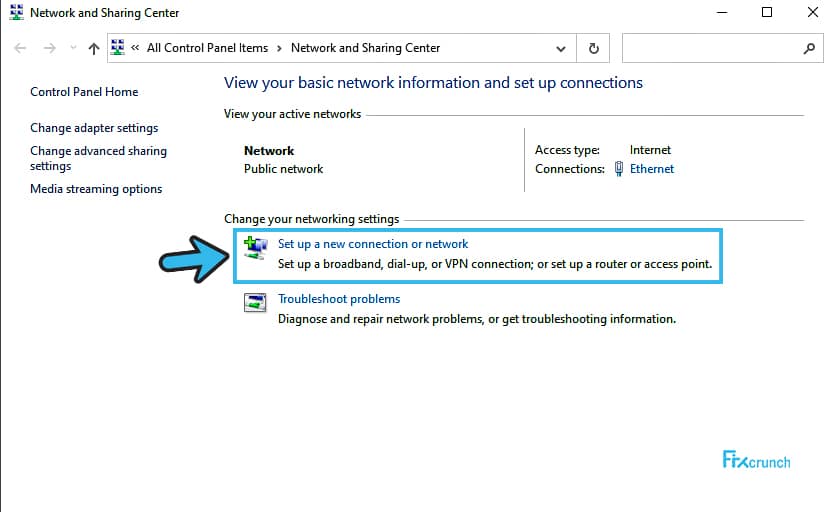Open the Ethernet connection link
Screen dimensions: 836x512
point(652,169)
